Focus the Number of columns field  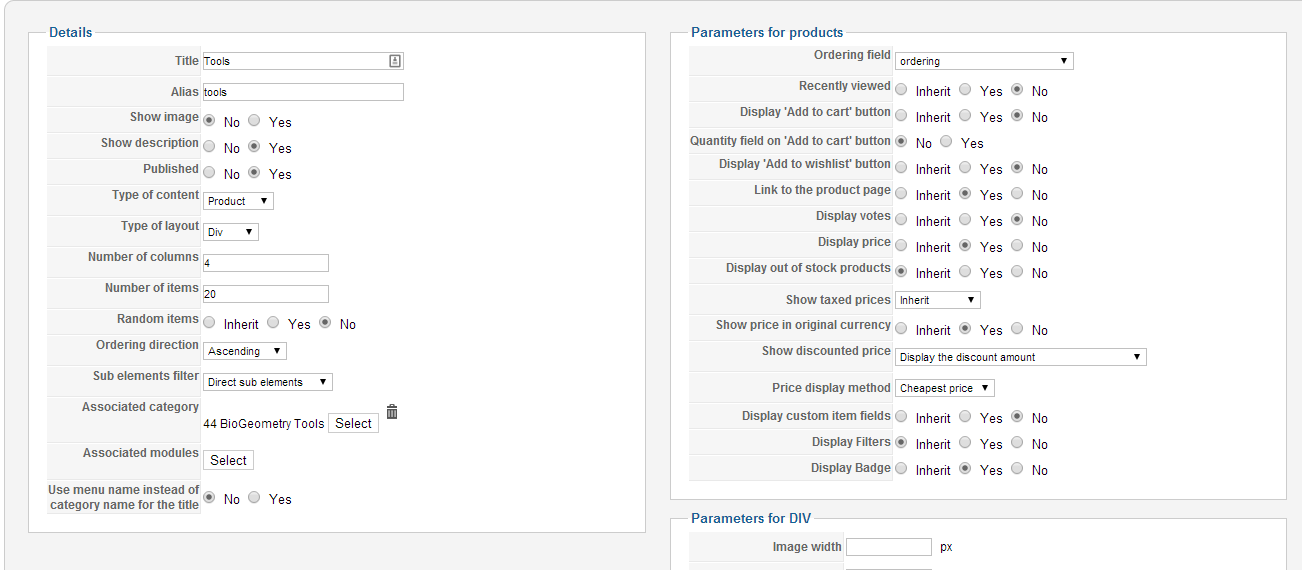coord(265,263)
